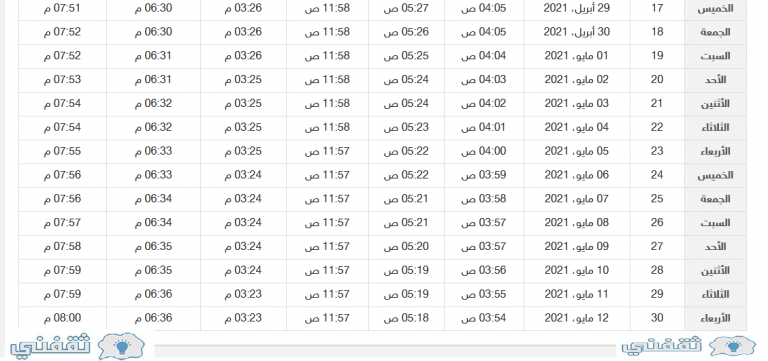Click the 03:54 ص time cell
The image size is (768, 361).
[483, 318]
